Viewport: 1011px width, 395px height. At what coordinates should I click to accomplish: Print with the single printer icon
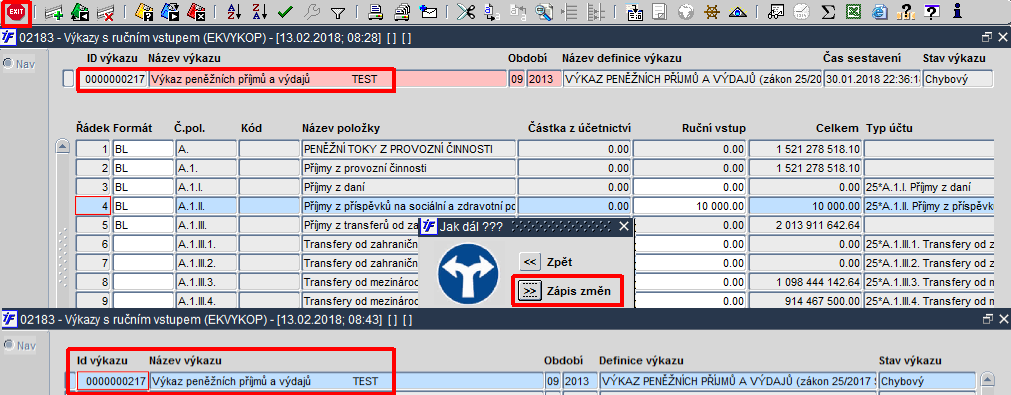click(376, 12)
